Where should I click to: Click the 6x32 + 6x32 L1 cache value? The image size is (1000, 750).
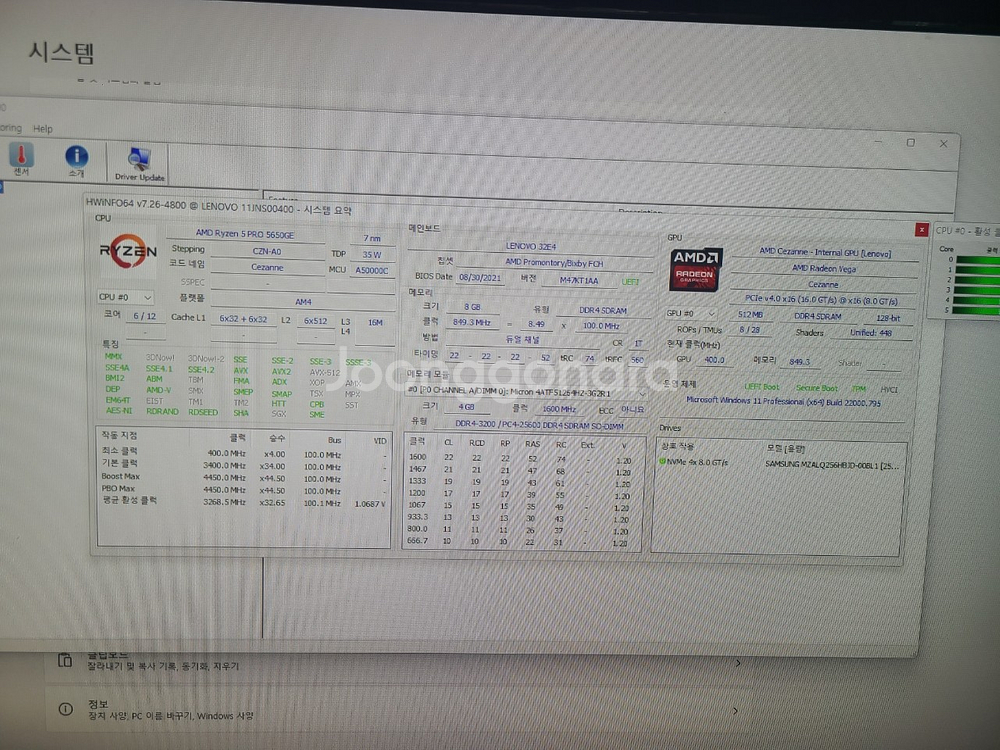(243, 319)
